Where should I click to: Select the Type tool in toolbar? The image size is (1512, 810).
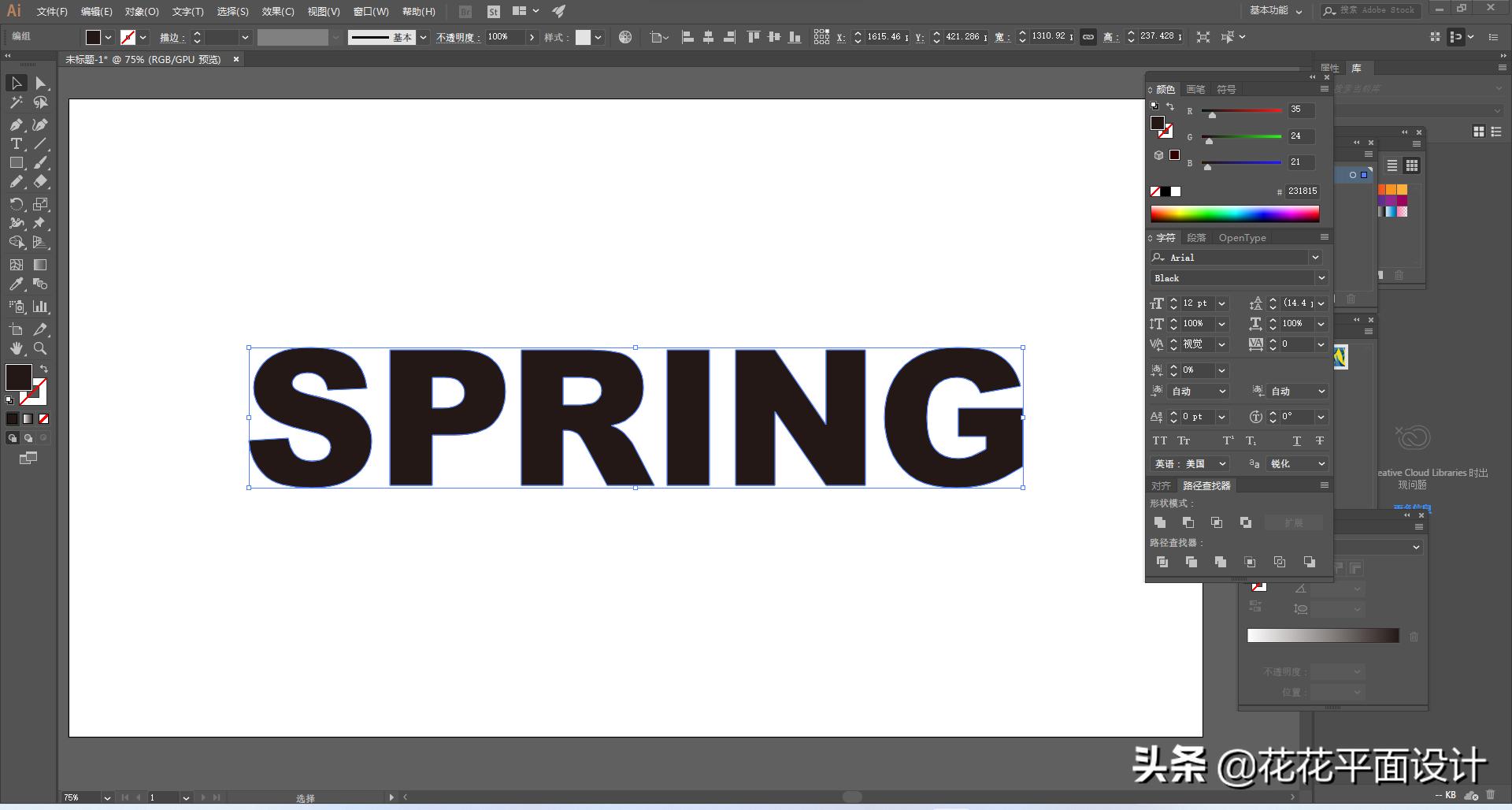tap(16, 143)
